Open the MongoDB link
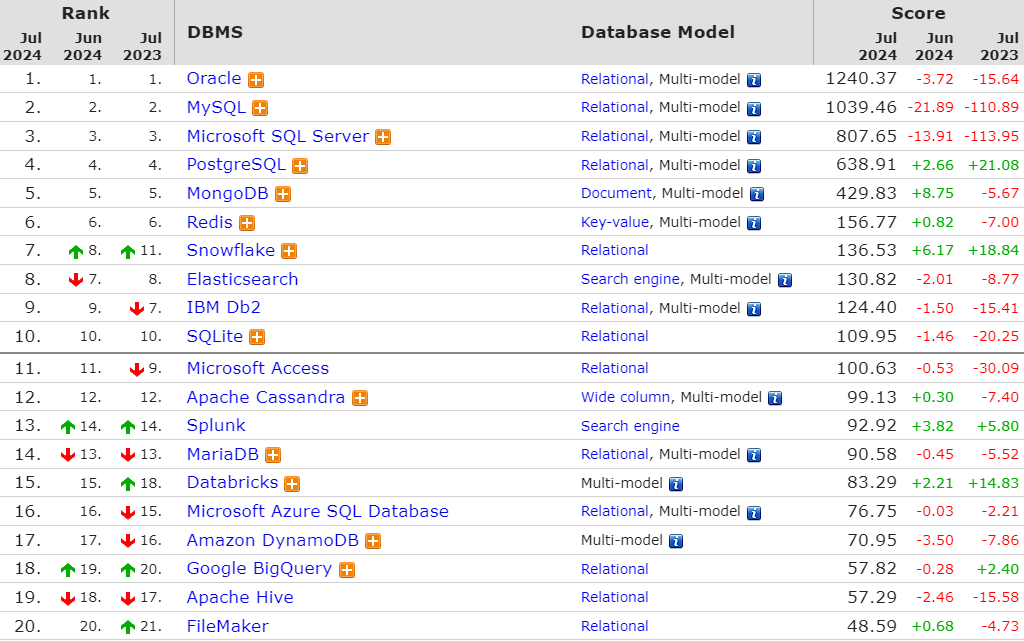The image size is (1024, 641). [227, 194]
